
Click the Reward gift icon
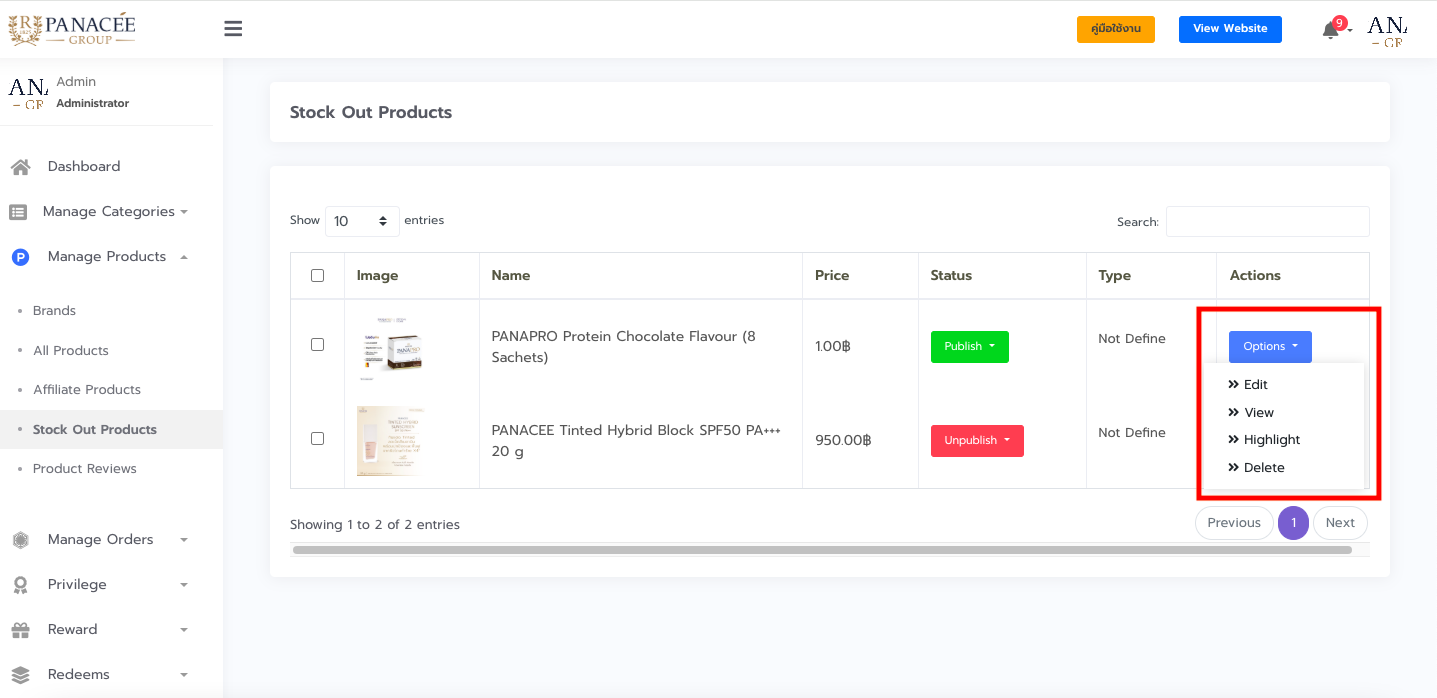(20, 630)
